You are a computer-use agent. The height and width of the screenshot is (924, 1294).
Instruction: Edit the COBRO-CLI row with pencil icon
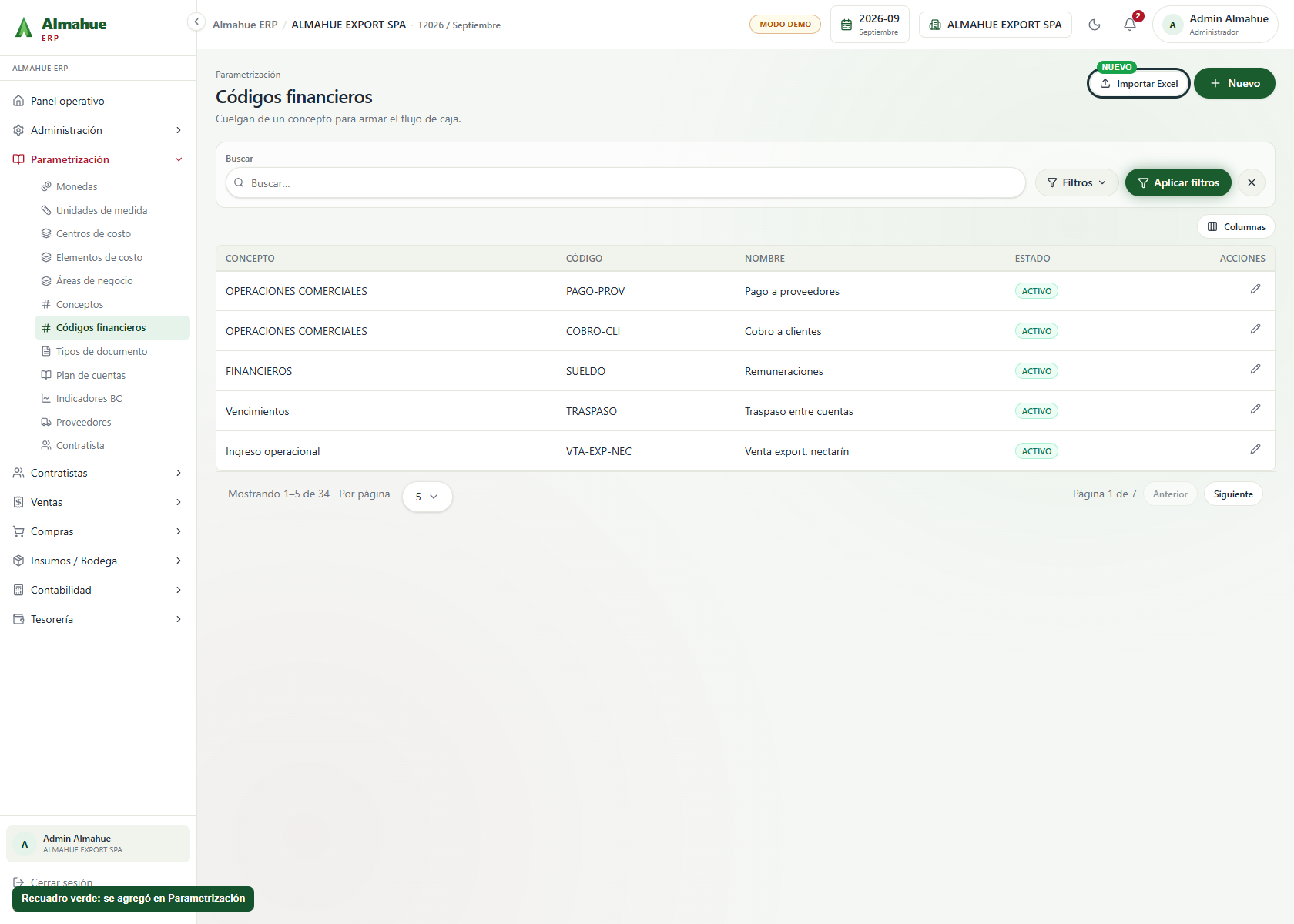click(1255, 330)
